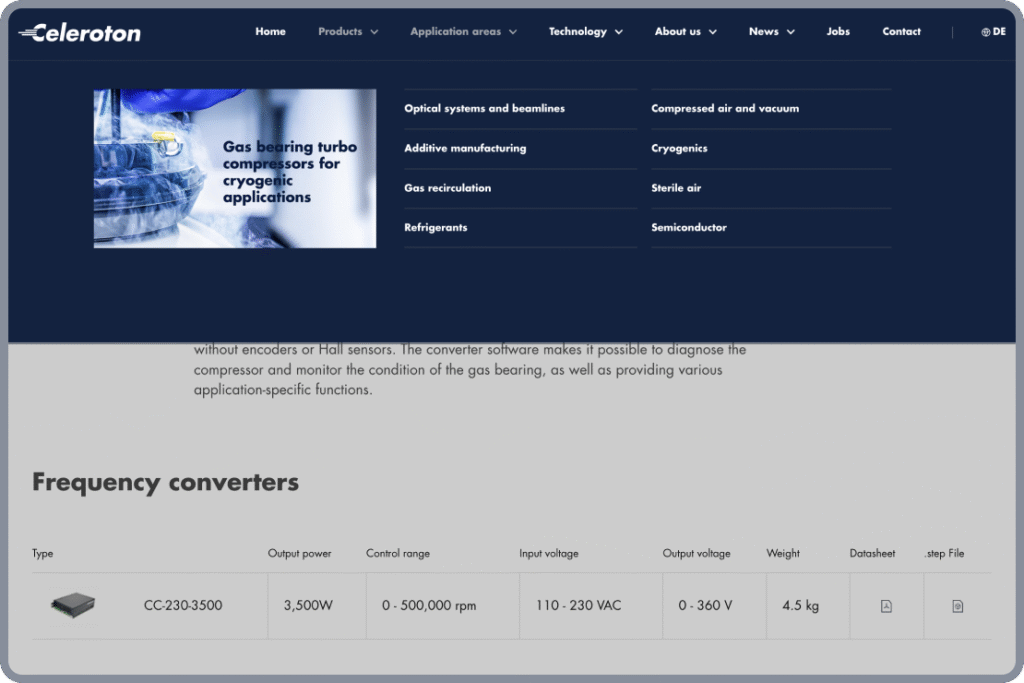The height and width of the screenshot is (683, 1024).
Task: Download the CC-230-3500 PDF datasheet
Action: pyautogui.click(x=886, y=605)
